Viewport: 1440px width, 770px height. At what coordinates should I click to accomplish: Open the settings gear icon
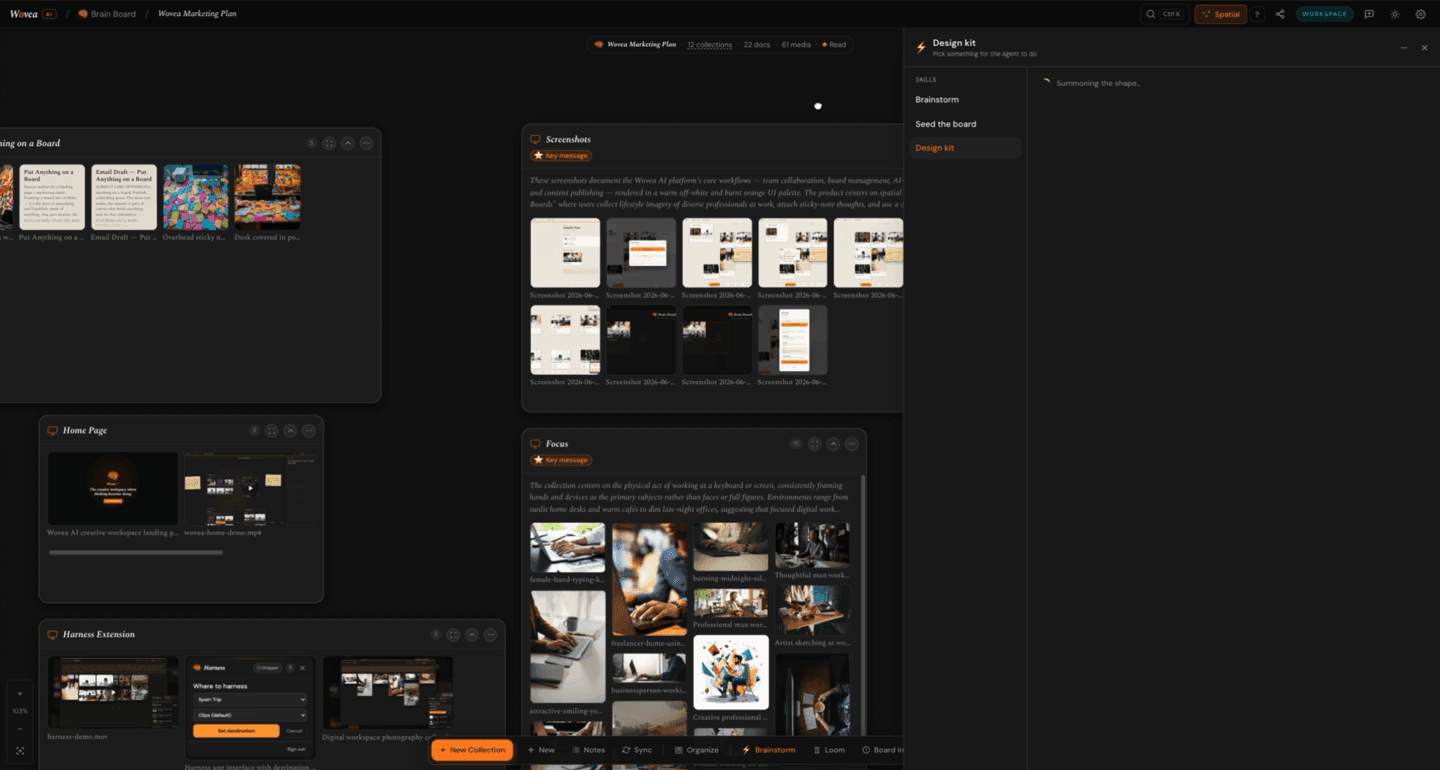[1420, 14]
